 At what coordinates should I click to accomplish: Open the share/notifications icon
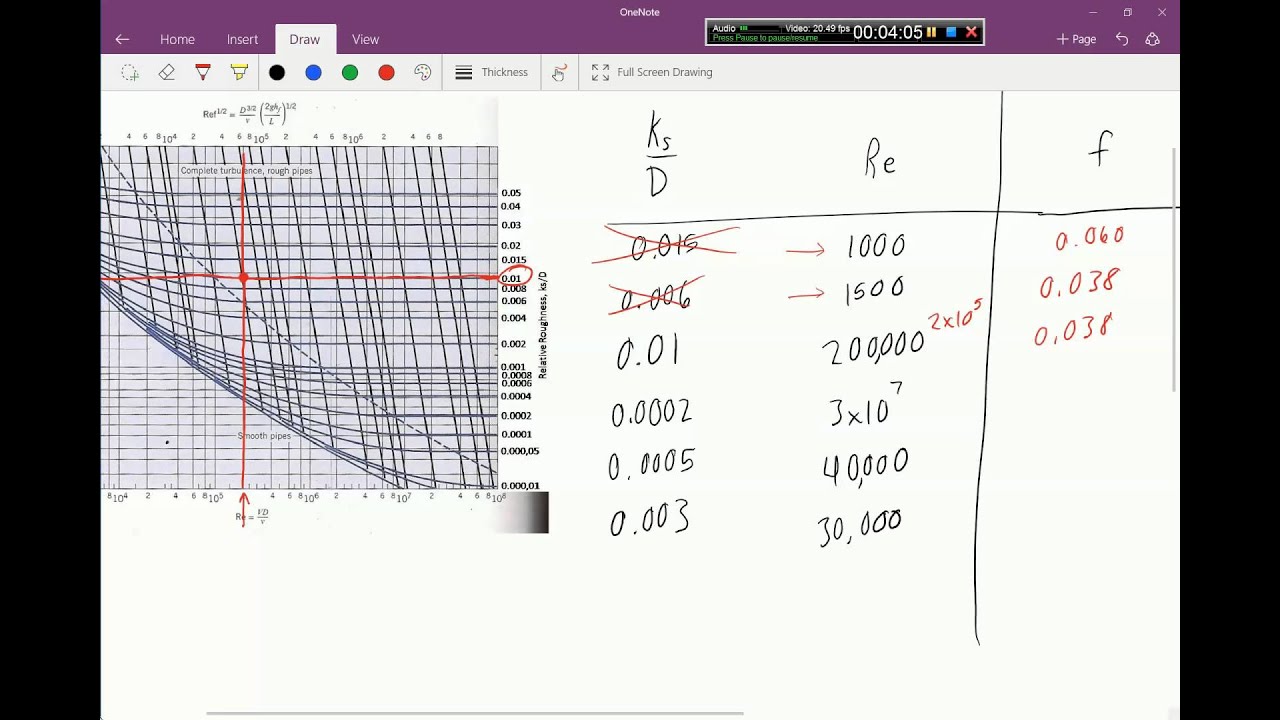coord(1153,39)
